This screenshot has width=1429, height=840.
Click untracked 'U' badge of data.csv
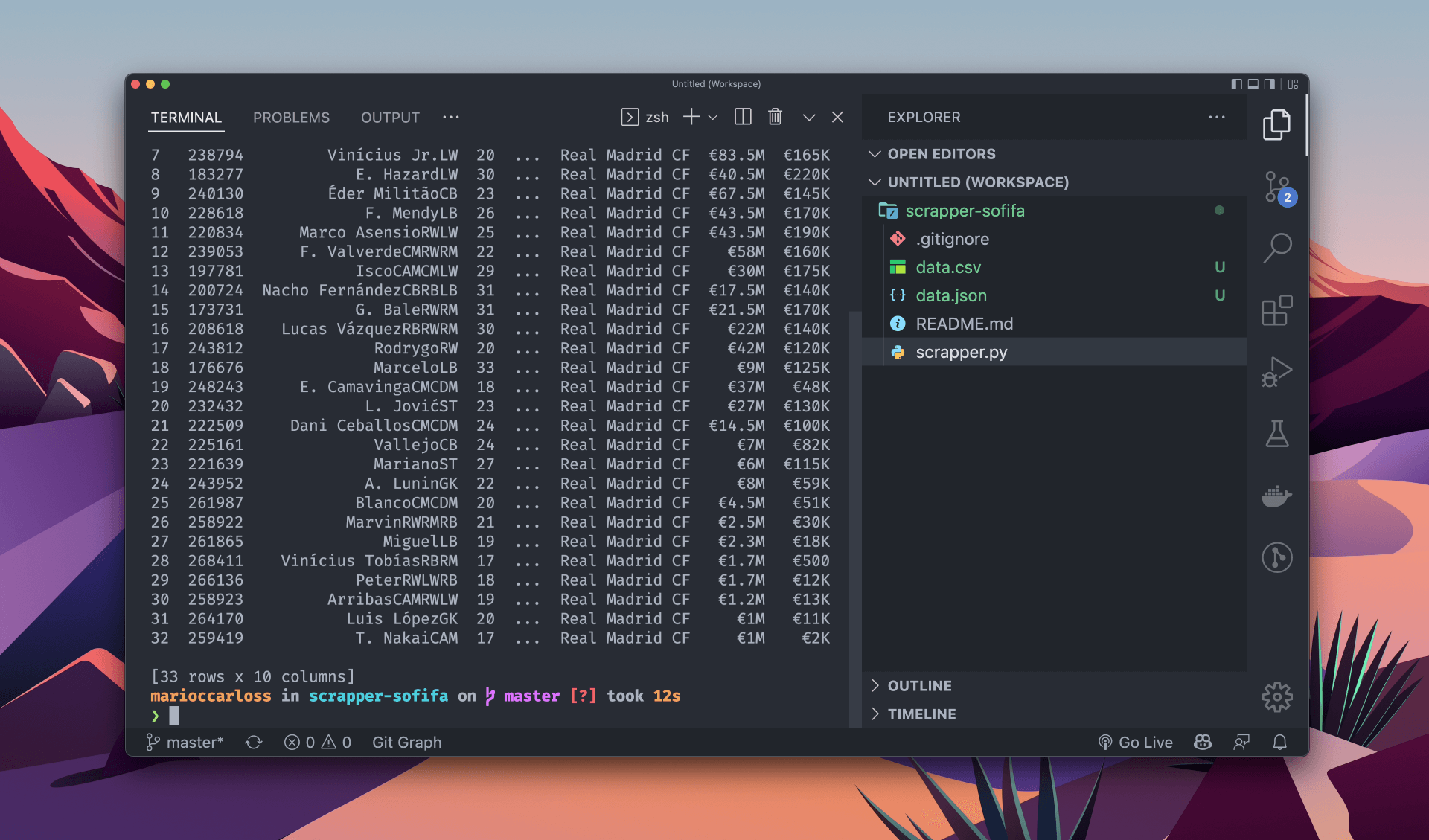coord(1220,267)
